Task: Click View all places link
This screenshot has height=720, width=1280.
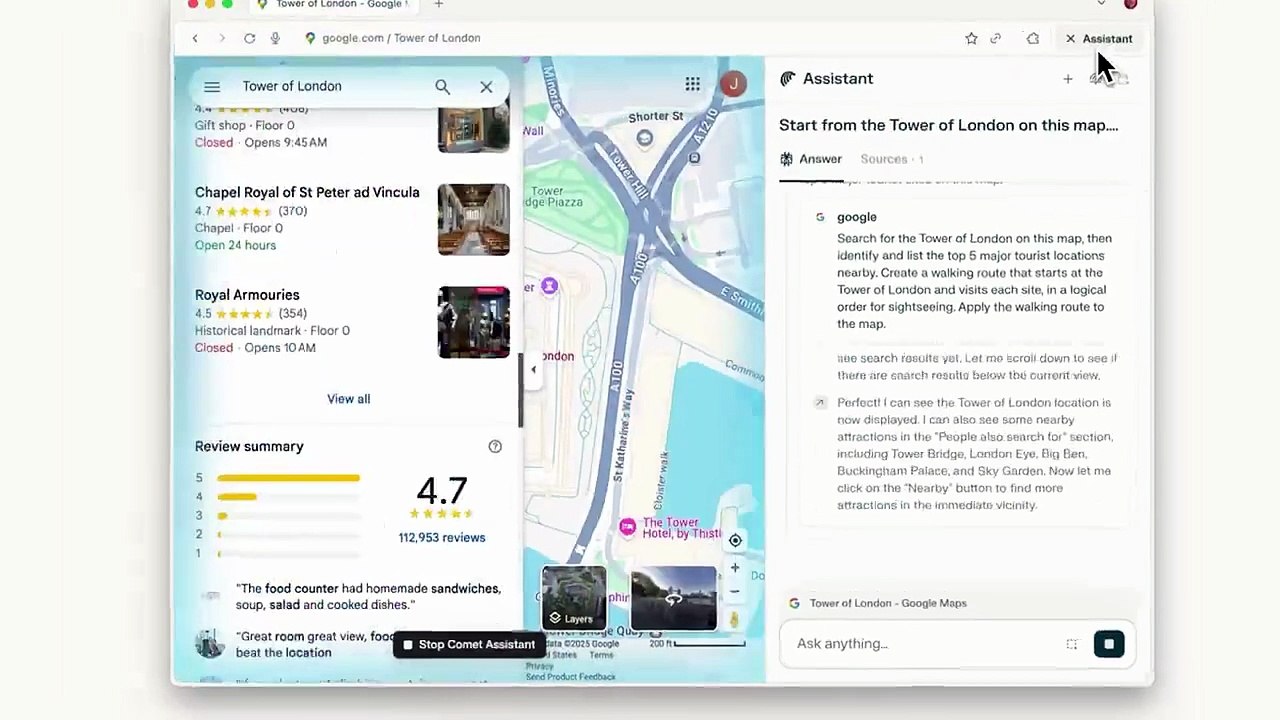Action: pos(348,399)
